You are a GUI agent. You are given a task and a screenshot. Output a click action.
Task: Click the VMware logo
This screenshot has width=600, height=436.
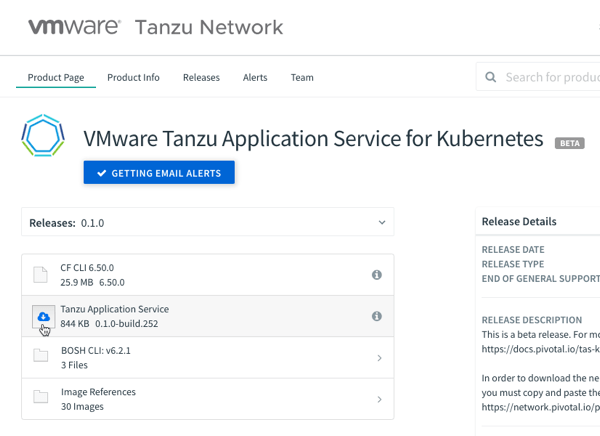[75, 27]
